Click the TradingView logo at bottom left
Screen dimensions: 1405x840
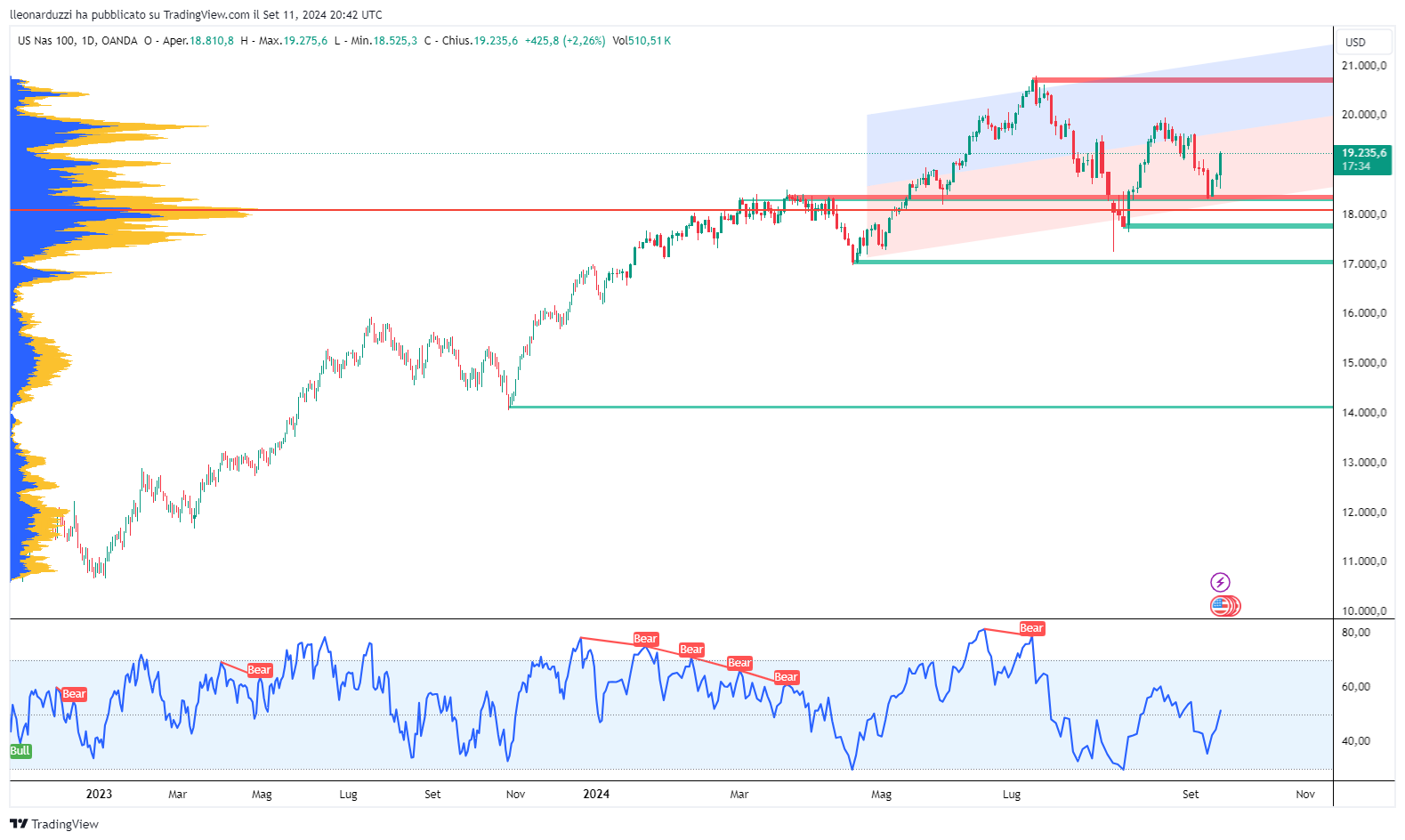point(54,824)
